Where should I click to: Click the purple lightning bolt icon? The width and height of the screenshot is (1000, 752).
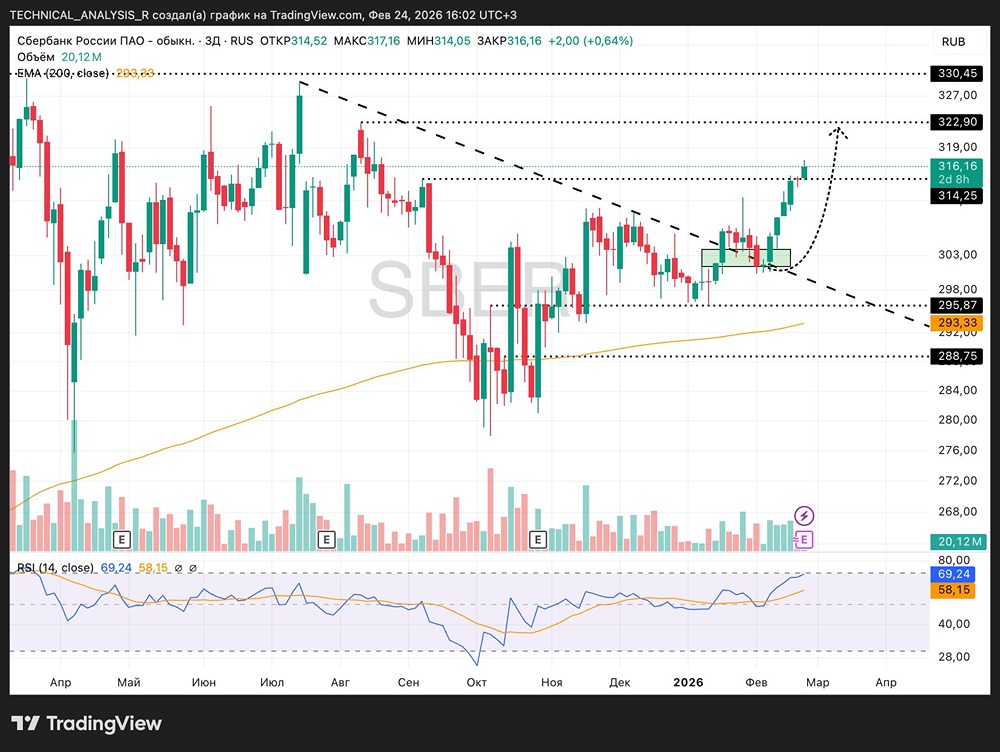pos(804,515)
